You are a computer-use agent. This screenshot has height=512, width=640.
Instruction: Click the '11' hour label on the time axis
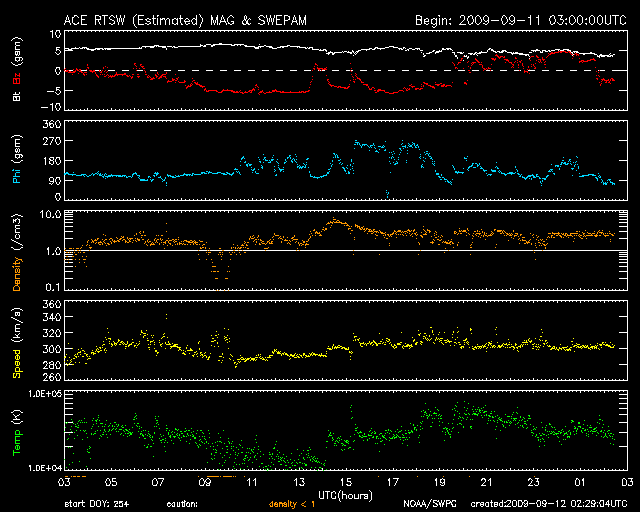point(252,482)
